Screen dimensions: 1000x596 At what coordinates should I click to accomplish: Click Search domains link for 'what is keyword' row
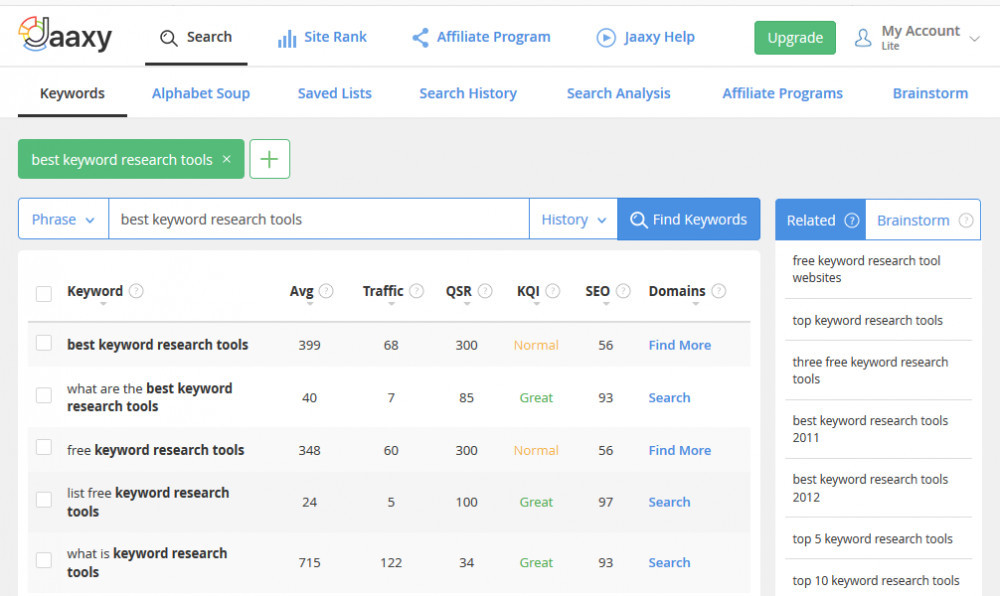coord(670,563)
